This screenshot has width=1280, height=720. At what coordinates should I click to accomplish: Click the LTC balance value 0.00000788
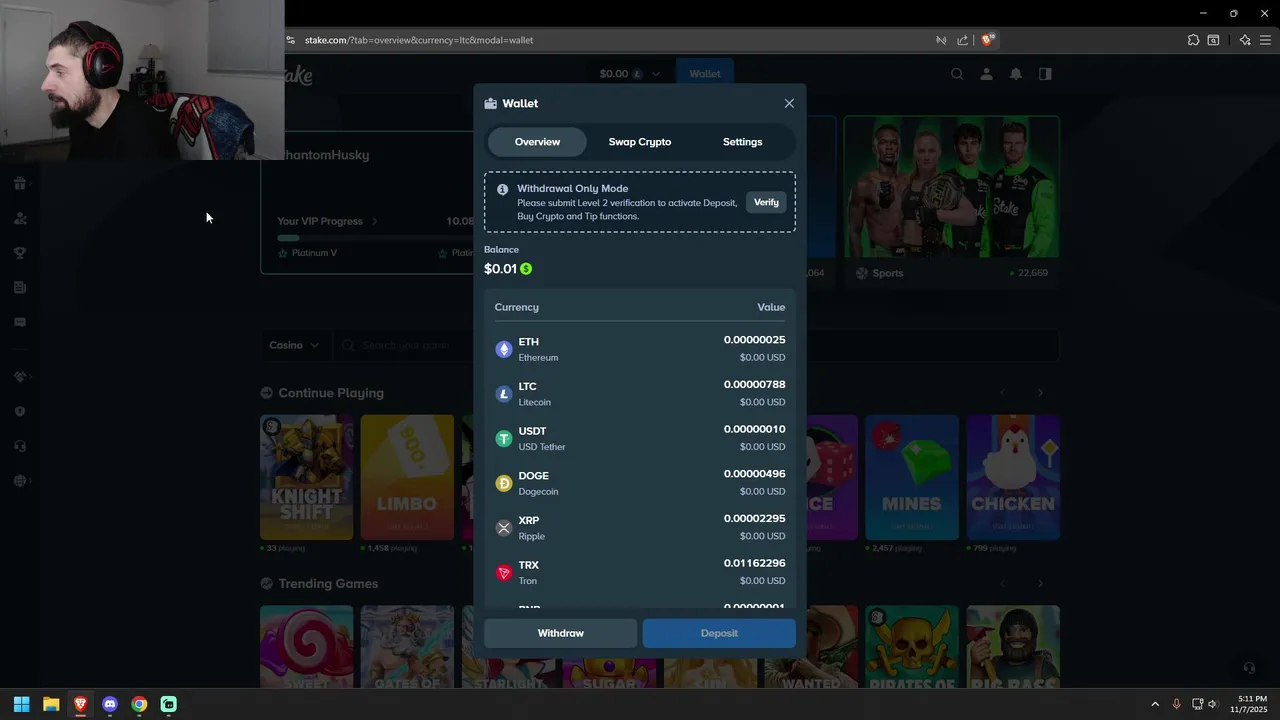point(754,385)
